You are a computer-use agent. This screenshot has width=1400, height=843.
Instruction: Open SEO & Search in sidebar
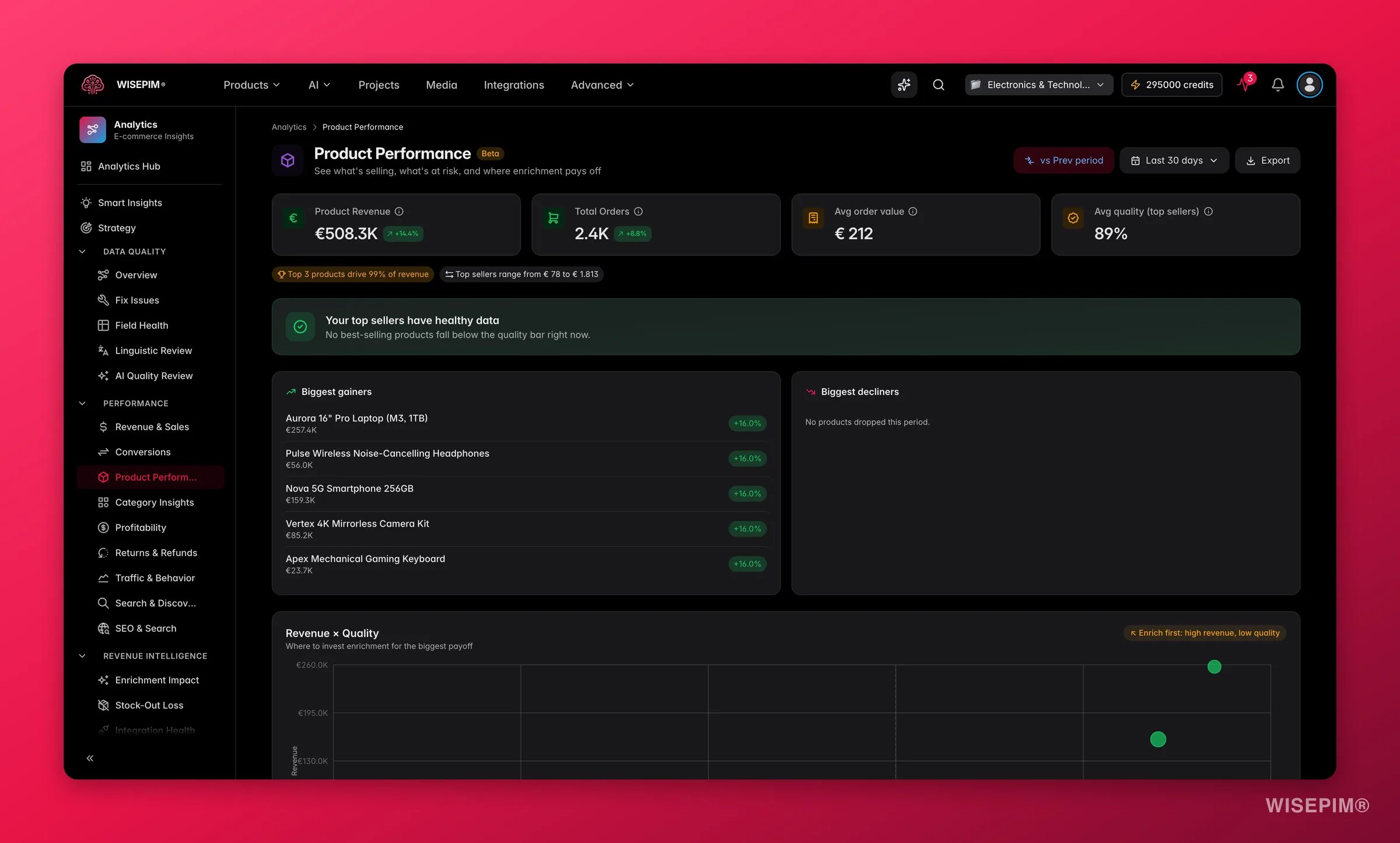coord(150,628)
